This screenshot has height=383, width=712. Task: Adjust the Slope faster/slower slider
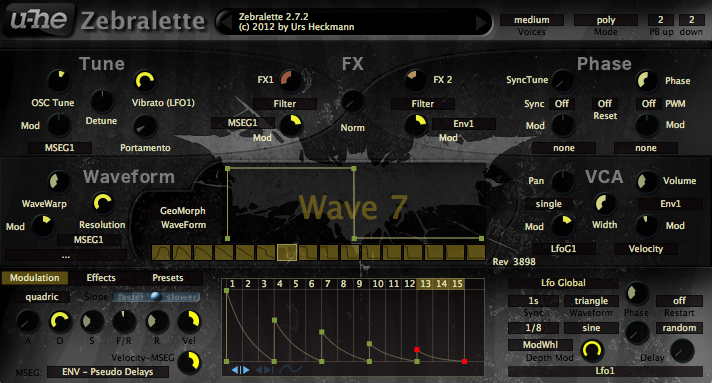pyautogui.click(x=157, y=297)
